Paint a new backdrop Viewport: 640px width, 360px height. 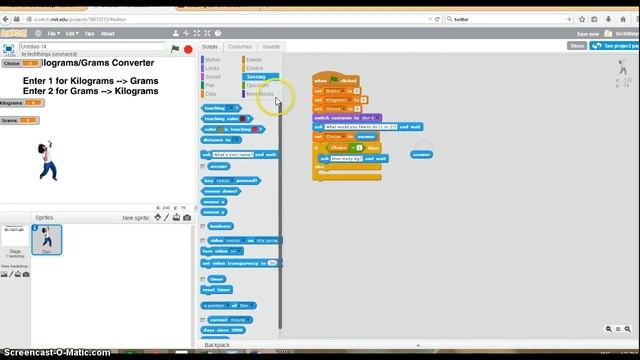click(x=11, y=274)
